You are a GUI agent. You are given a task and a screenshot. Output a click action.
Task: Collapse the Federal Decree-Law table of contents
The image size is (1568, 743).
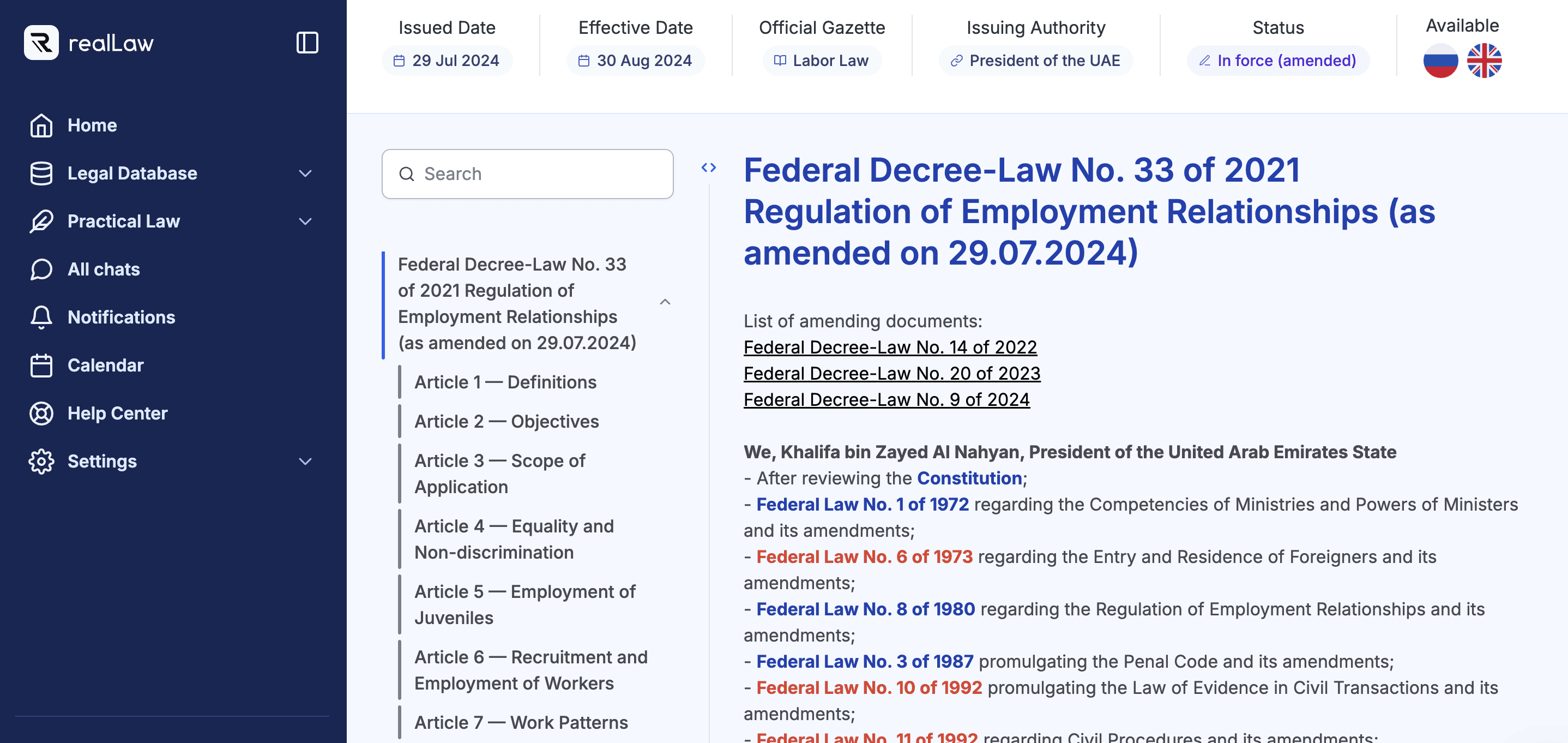click(665, 302)
